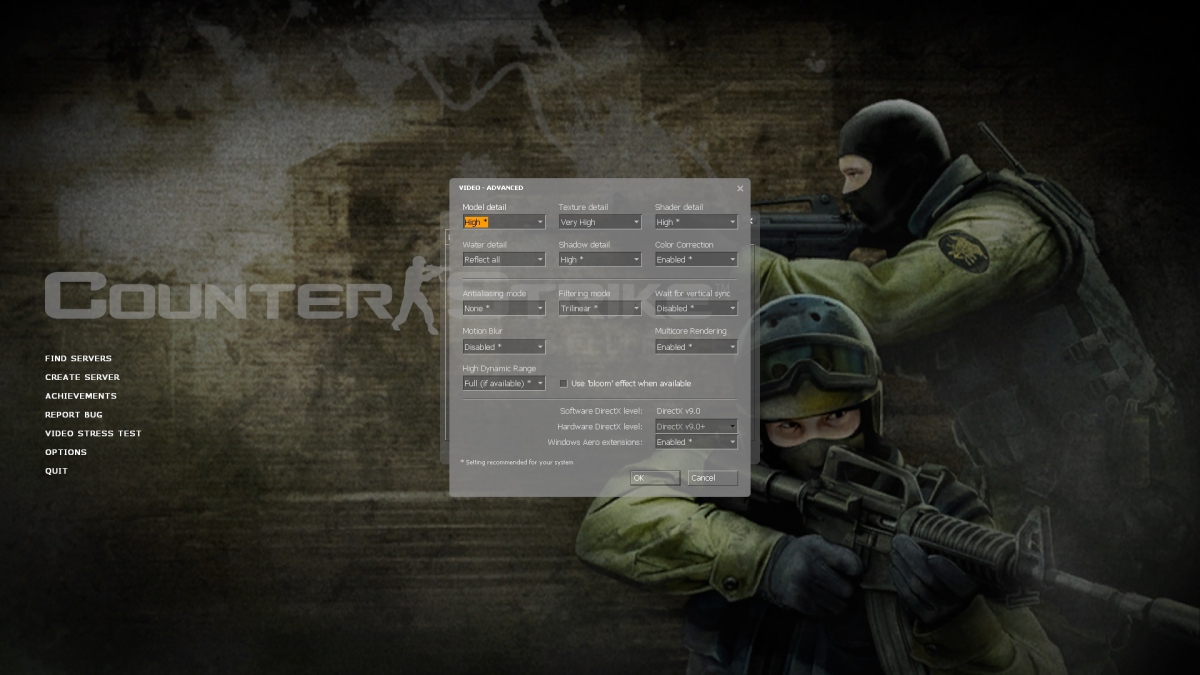1200x675 pixels.
Task: Open Options from main menu
Action: coord(66,452)
